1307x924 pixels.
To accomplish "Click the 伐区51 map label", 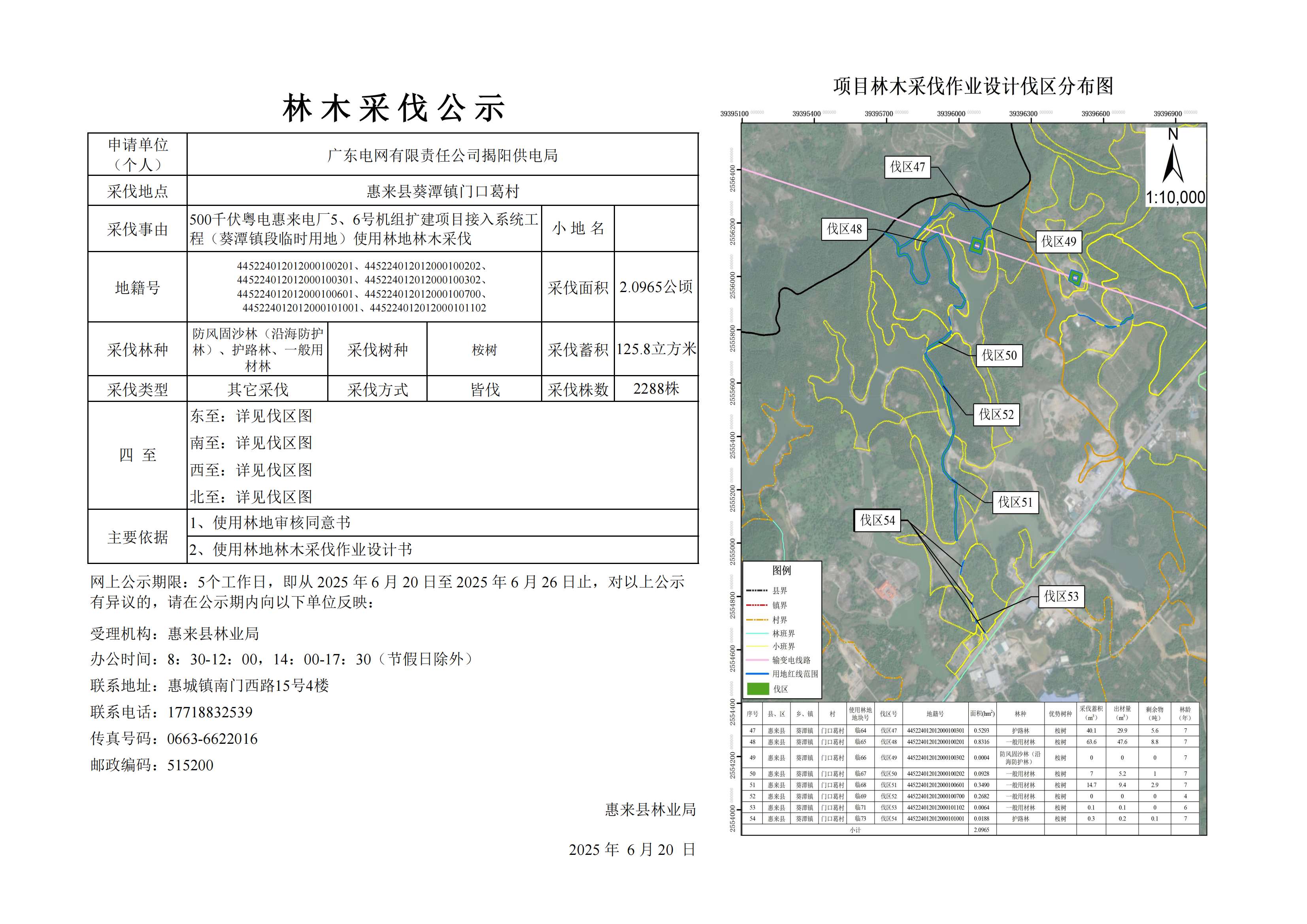I will coord(1015,502).
